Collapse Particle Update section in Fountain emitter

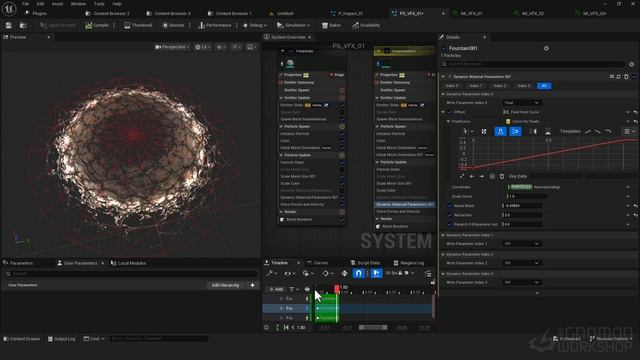[281, 156]
